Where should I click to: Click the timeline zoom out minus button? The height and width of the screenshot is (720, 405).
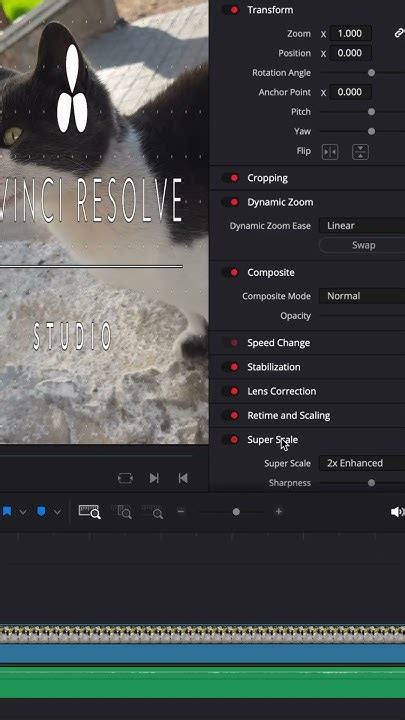[181, 511]
